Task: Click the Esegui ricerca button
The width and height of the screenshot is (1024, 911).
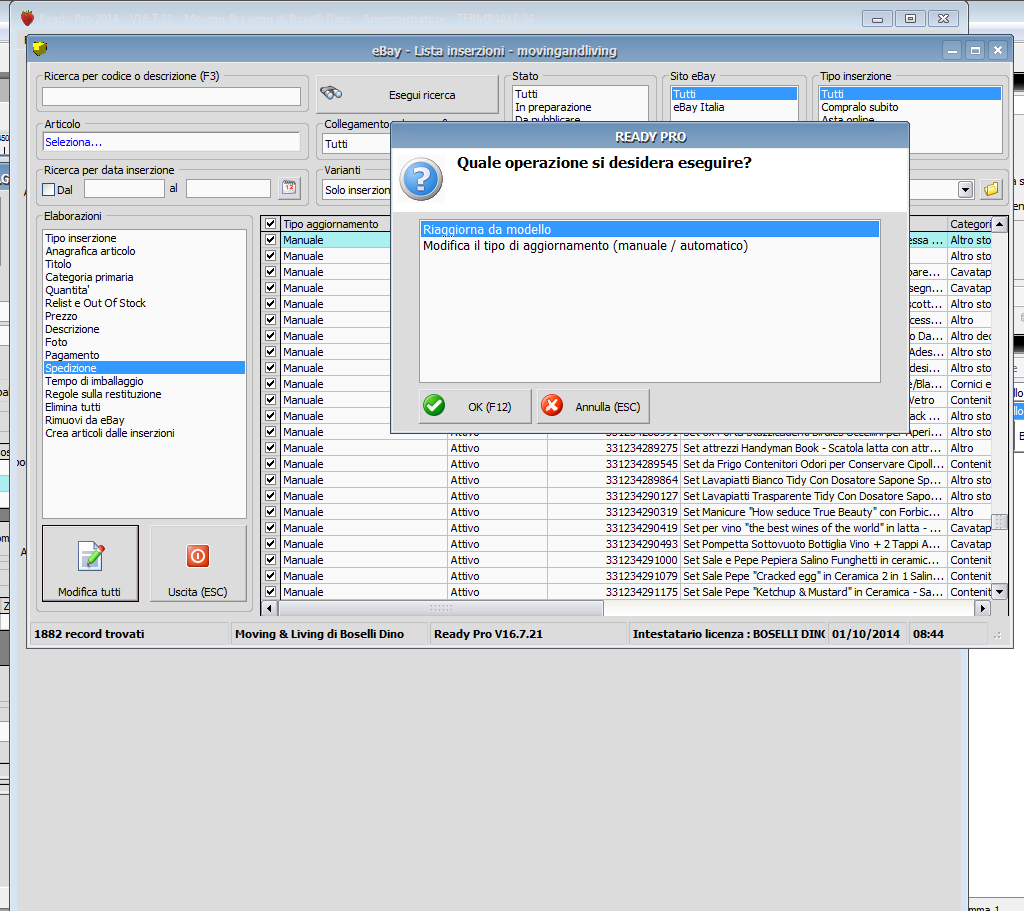Action: pos(408,95)
